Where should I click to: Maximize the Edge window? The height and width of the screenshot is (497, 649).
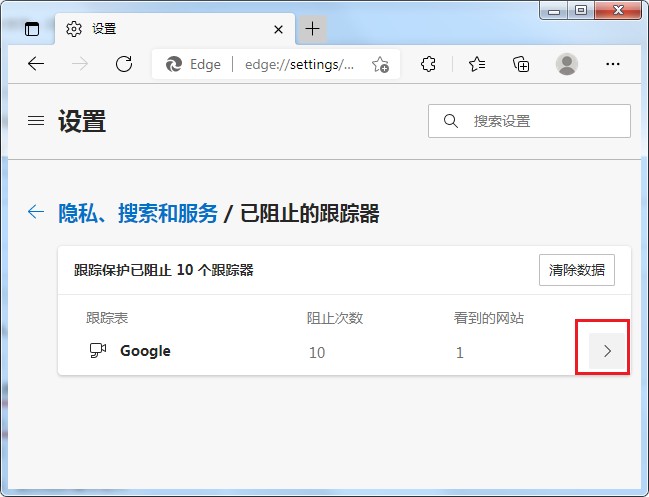click(x=581, y=10)
